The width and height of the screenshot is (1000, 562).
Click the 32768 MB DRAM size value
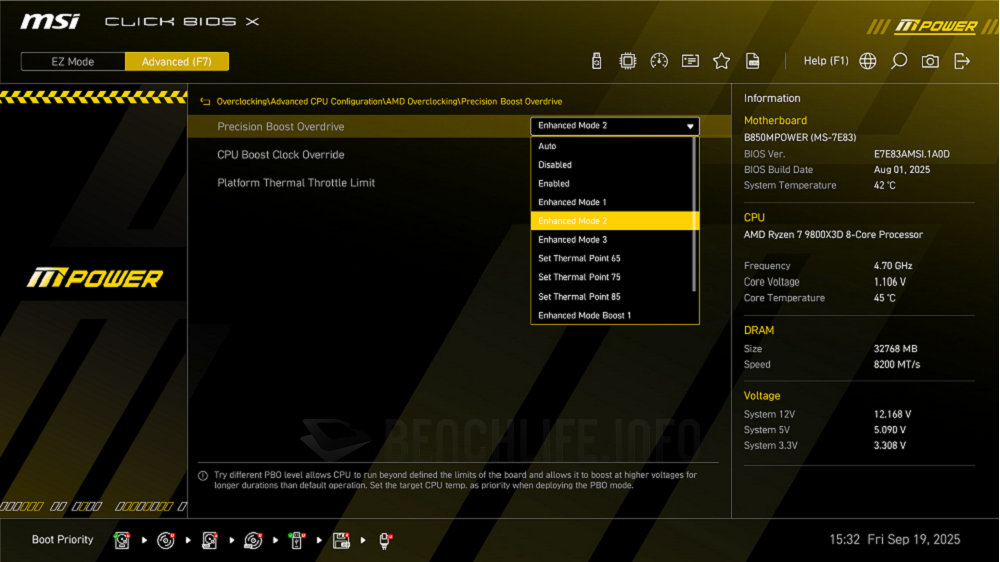click(895, 349)
